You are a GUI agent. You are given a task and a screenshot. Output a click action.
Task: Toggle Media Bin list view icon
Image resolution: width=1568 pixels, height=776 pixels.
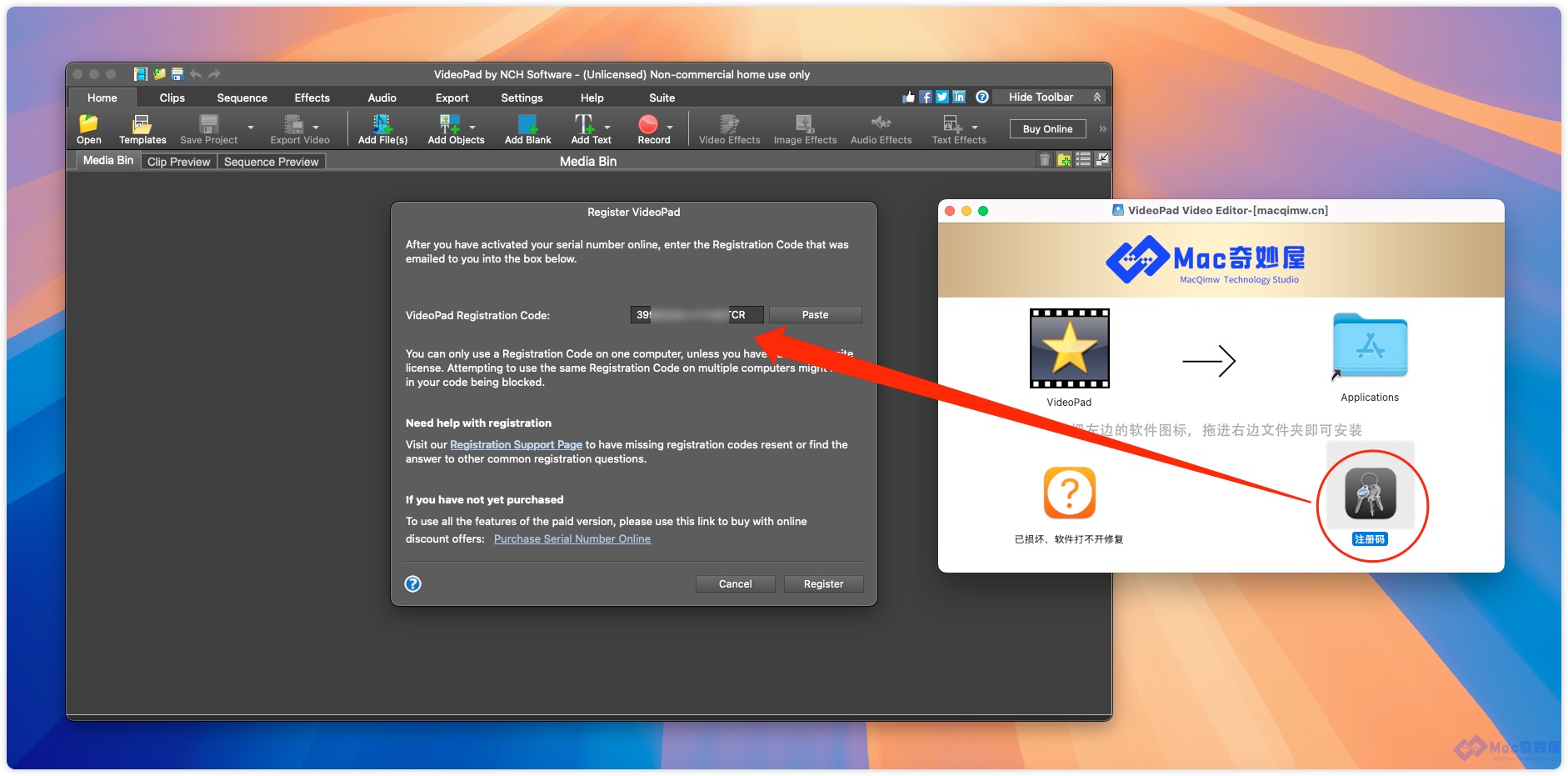pyautogui.click(x=1083, y=159)
